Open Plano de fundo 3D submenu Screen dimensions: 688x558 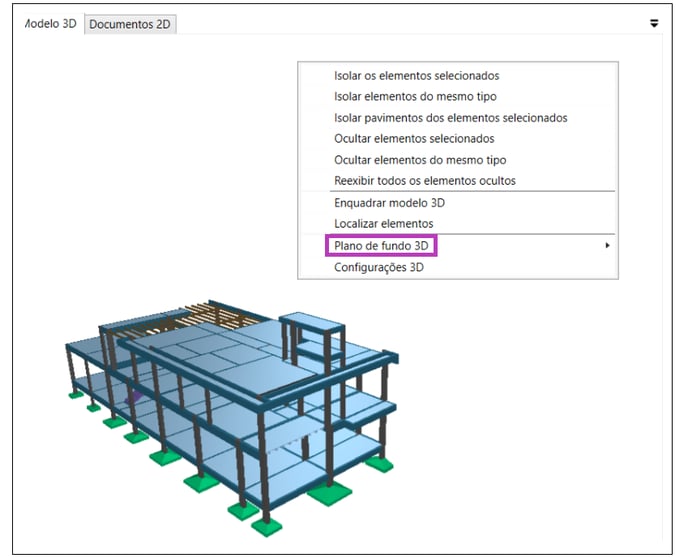click(381, 246)
